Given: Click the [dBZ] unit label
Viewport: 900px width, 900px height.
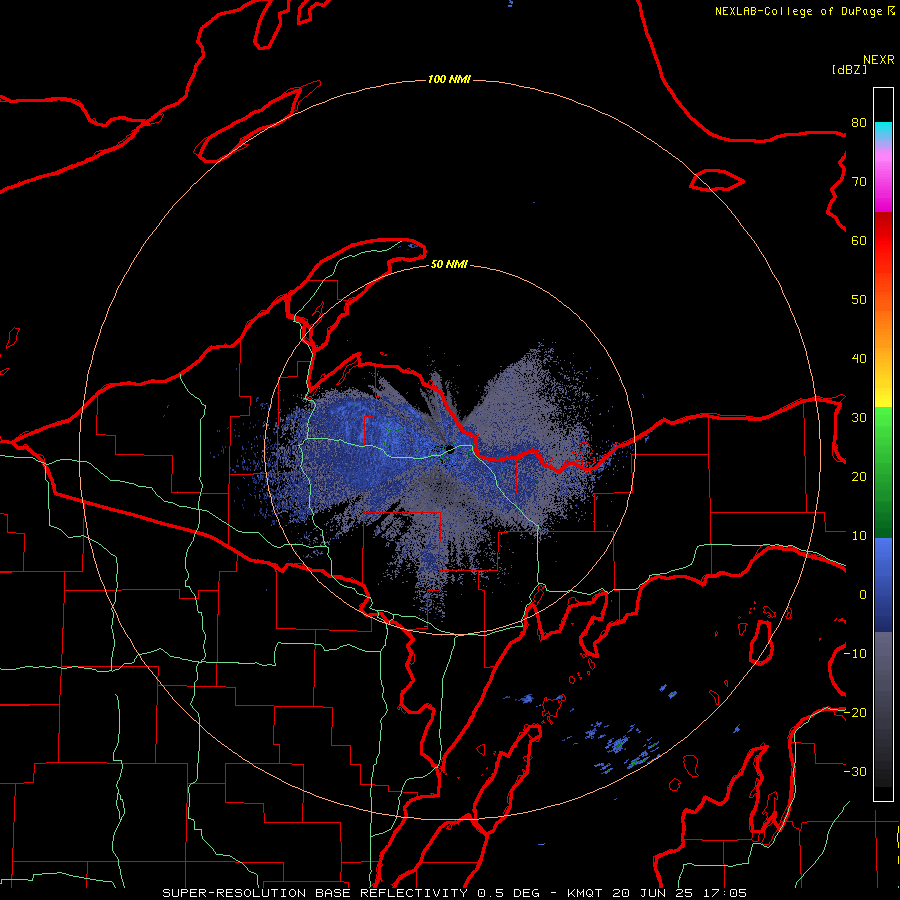Looking at the screenshot, I should [849, 69].
